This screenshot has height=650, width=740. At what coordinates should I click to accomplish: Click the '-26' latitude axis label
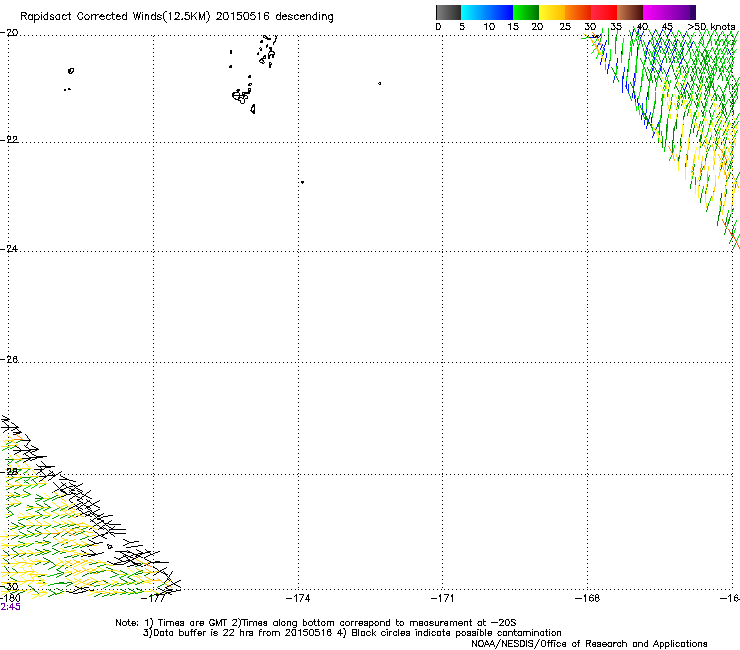pos(9,359)
